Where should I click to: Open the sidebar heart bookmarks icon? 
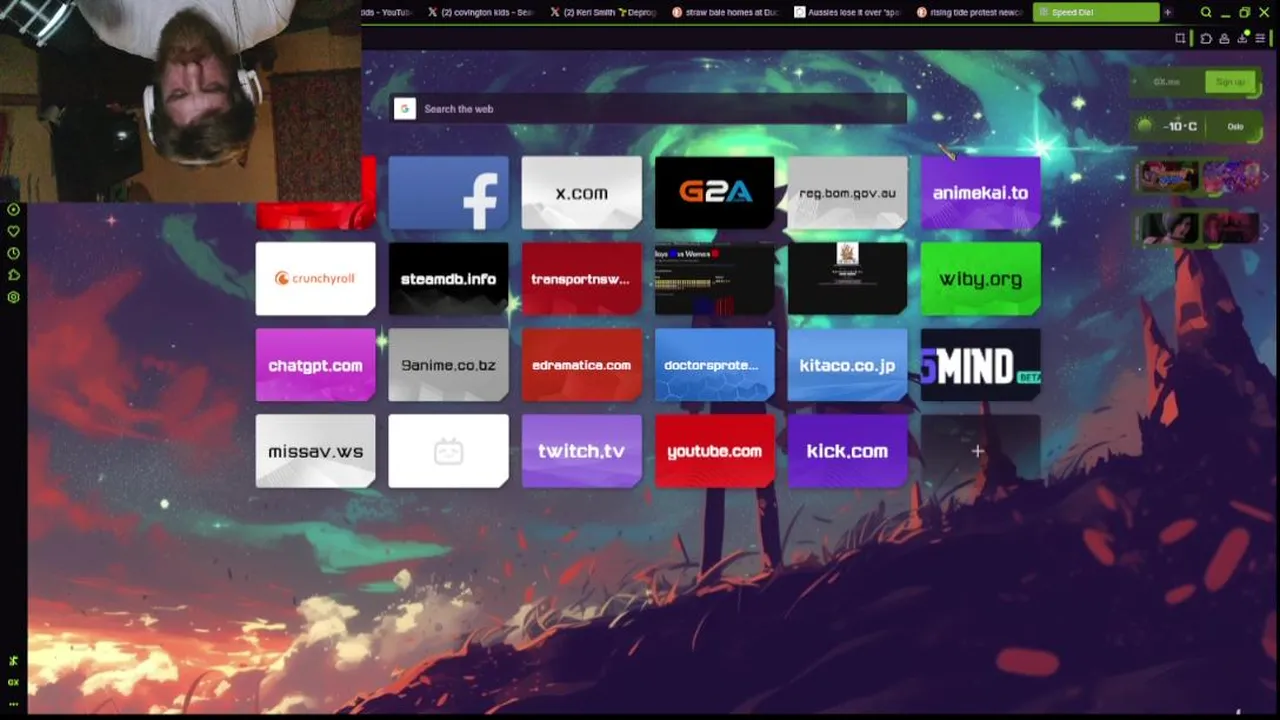pos(13,231)
